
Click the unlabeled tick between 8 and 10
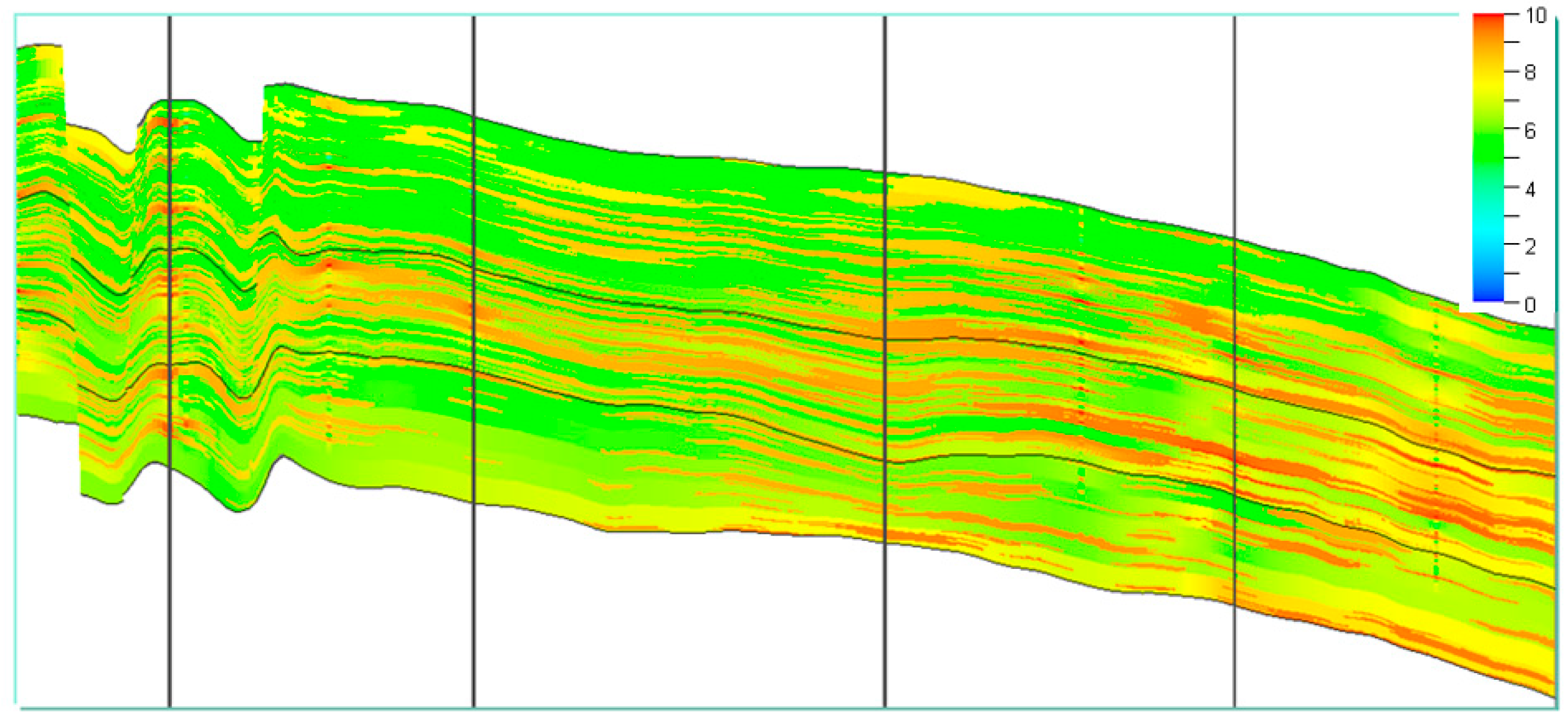coord(1511,43)
